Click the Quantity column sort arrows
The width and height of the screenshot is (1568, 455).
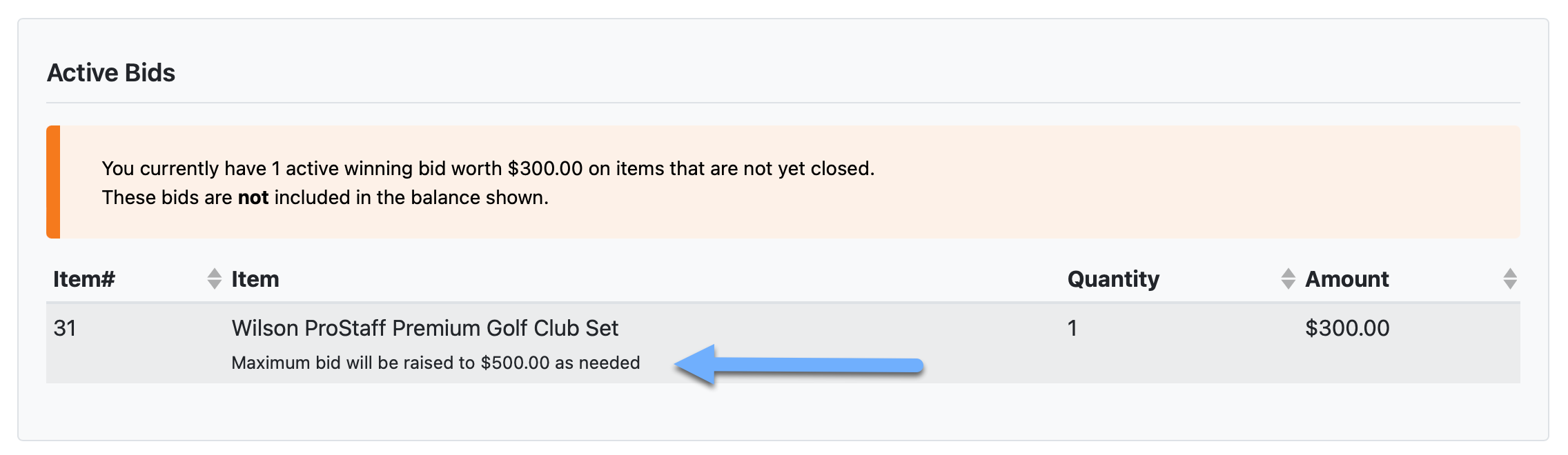pos(1288,279)
